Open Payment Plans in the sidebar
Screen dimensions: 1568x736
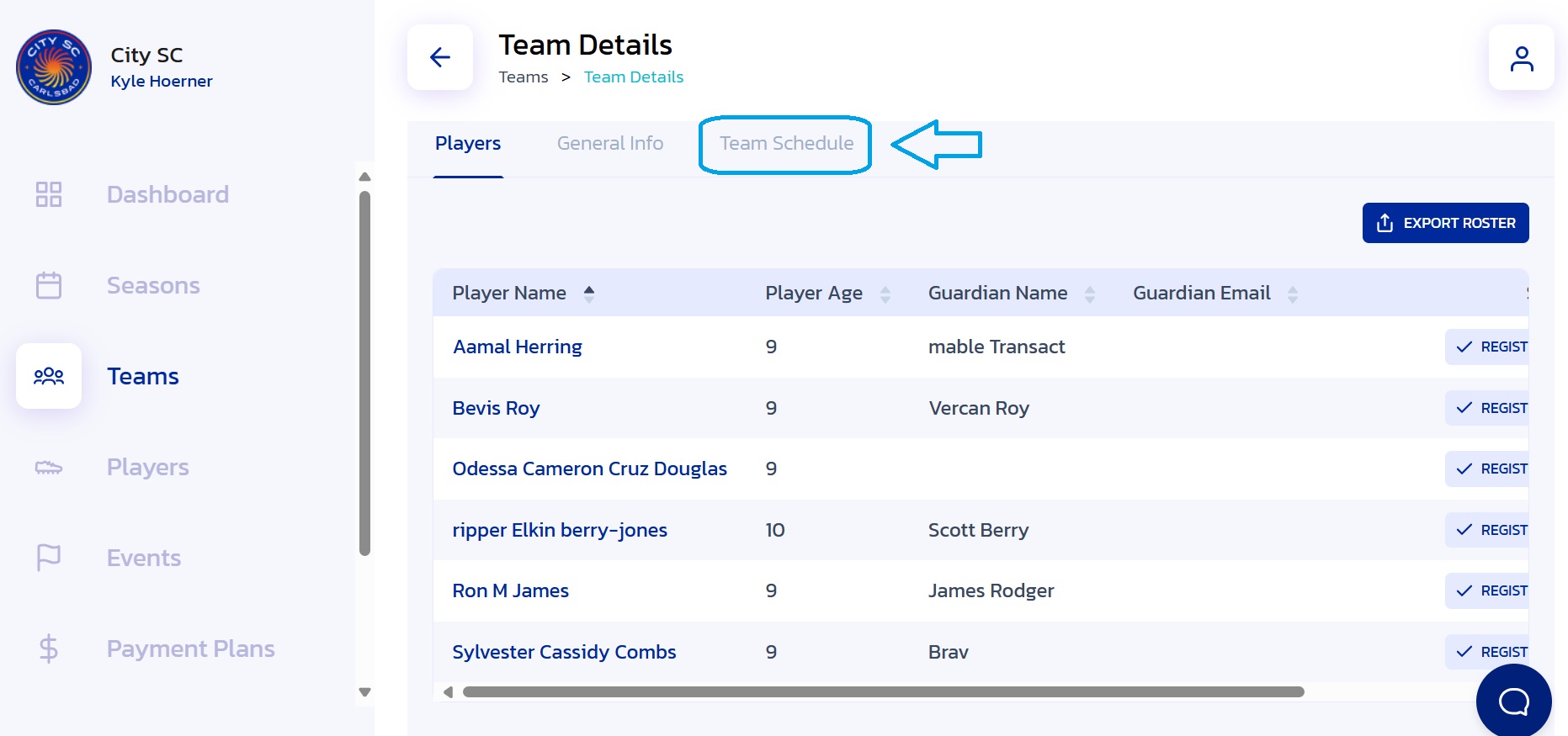(x=190, y=649)
